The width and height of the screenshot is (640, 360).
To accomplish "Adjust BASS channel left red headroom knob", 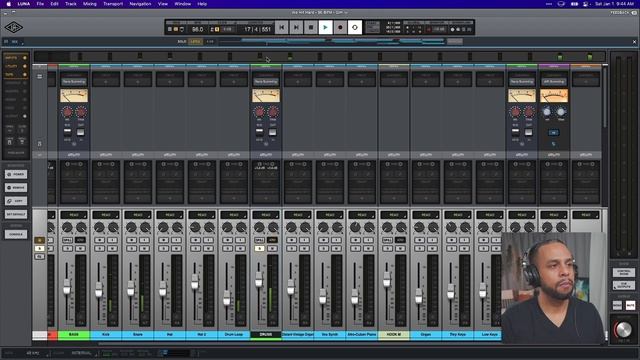I will pos(67,112).
